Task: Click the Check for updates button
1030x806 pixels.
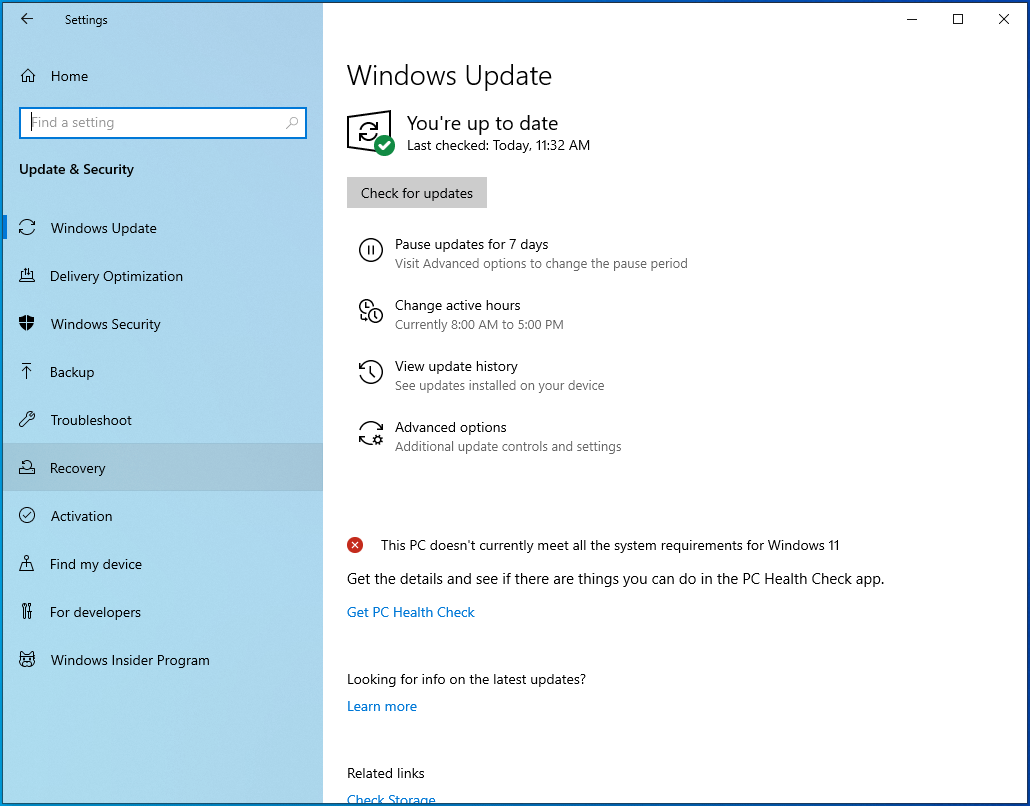Action: click(416, 192)
